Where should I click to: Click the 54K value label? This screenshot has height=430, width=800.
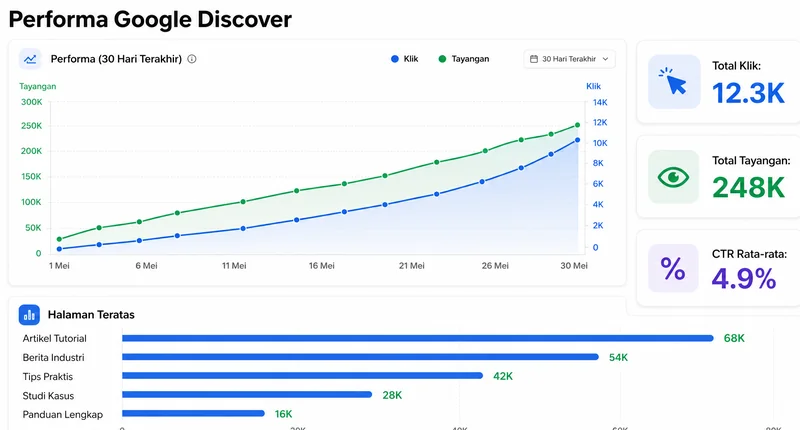click(x=618, y=358)
